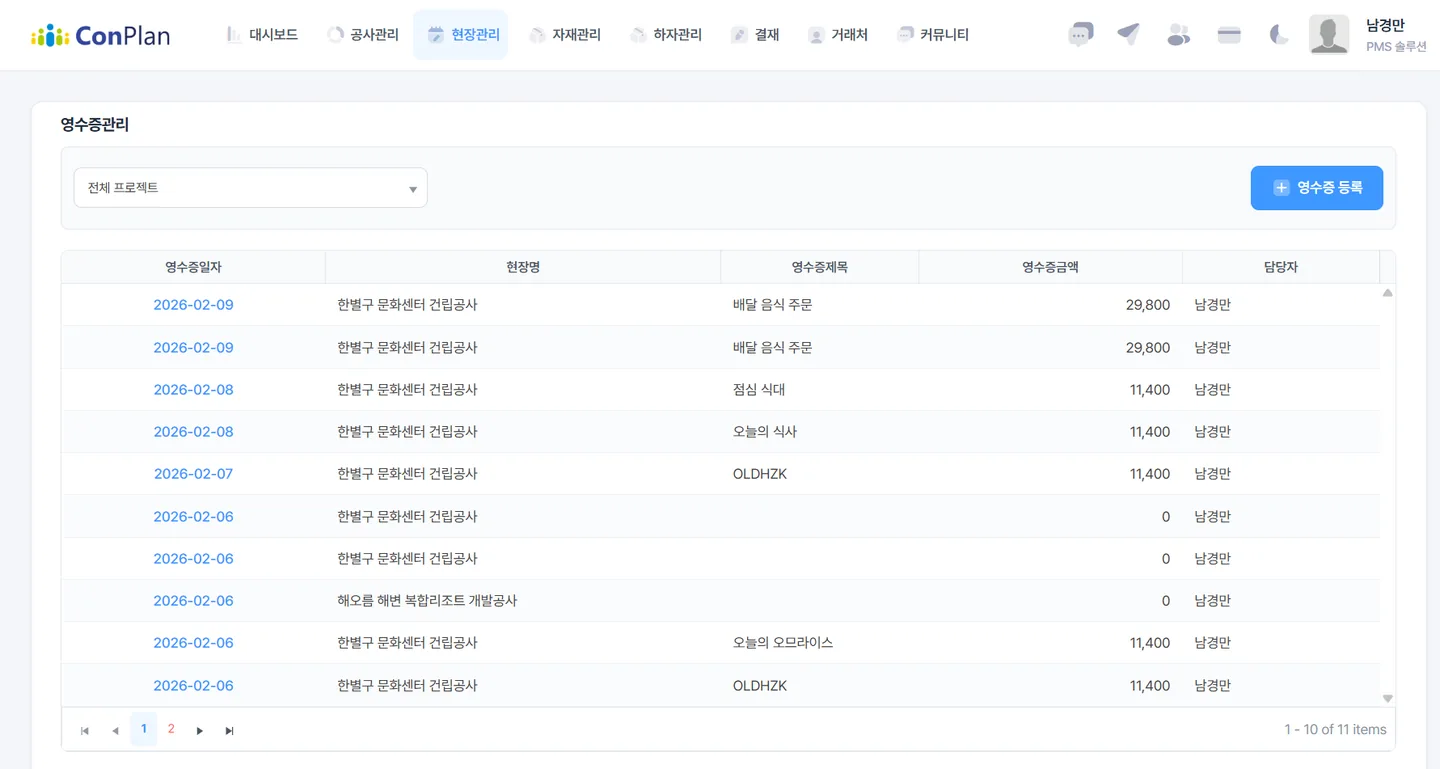
Task: Sort by 영수증일자 column header
Action: pos(194,267)
